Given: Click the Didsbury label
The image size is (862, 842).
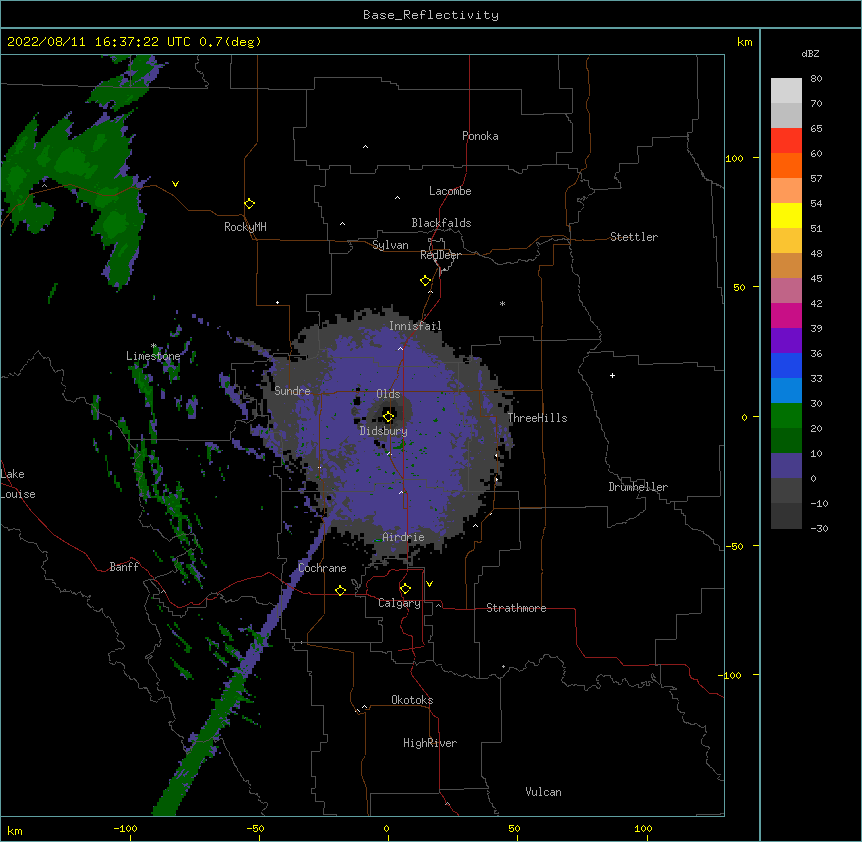Looking at the screenshot, I should click(384, 431).
